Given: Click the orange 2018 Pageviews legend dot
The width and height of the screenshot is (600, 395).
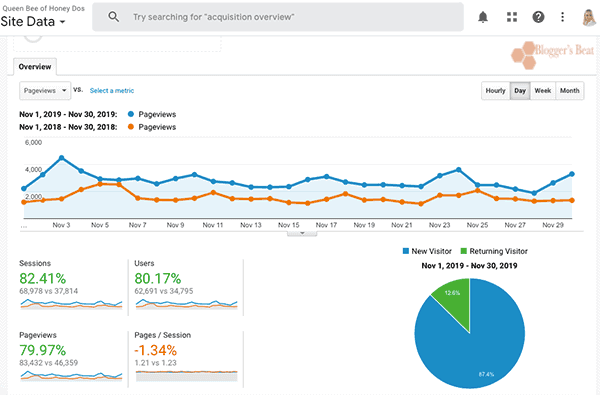Looking at the screenshot, I should coord(131,127).
